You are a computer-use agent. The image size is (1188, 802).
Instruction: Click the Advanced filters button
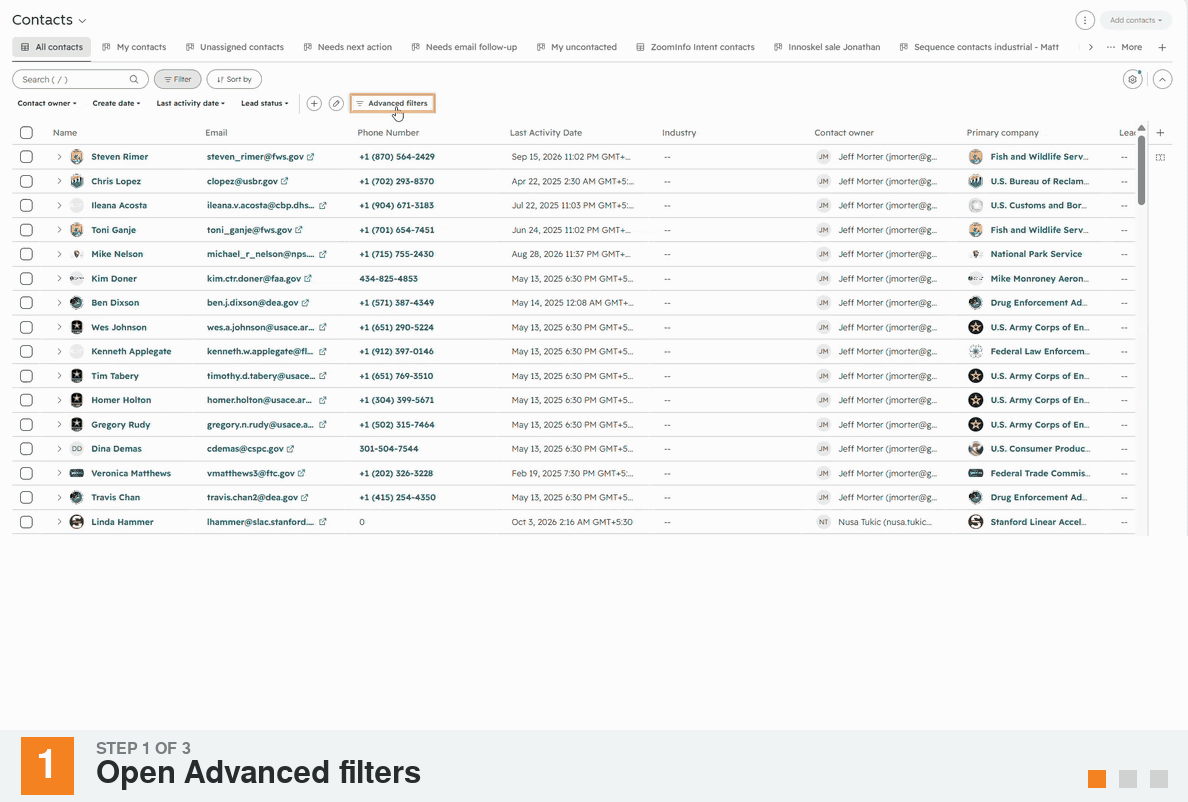click(392, 104)
